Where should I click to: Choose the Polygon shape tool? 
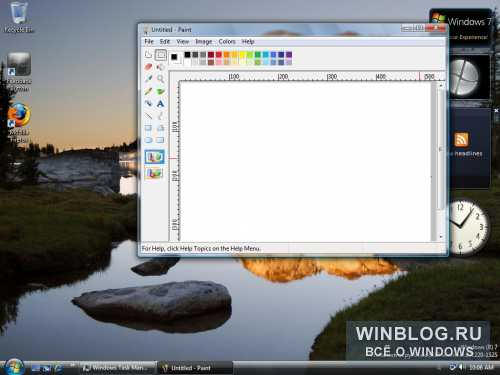[x=161, y=128]
